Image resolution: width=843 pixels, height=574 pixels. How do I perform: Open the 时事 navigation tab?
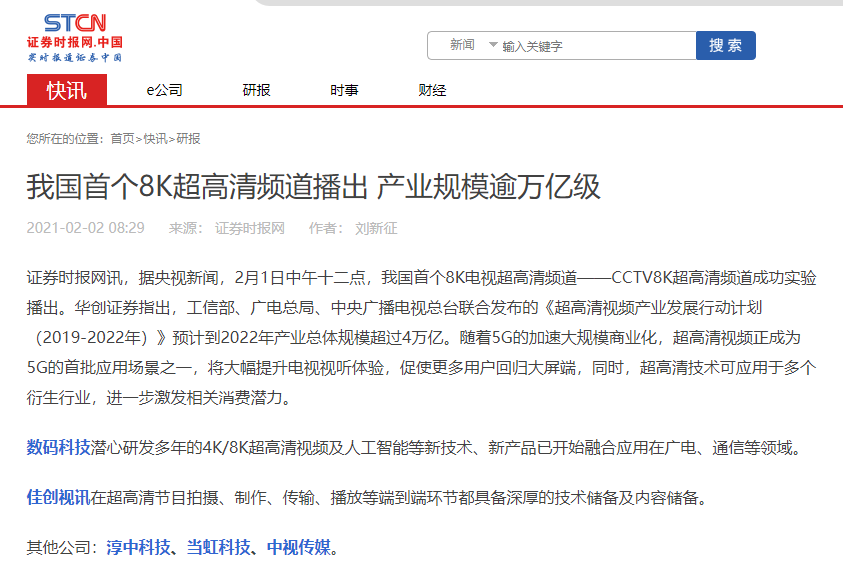(344, 90)
